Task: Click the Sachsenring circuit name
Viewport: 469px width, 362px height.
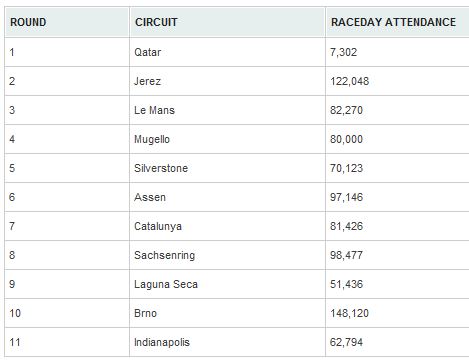Action: 165,255
